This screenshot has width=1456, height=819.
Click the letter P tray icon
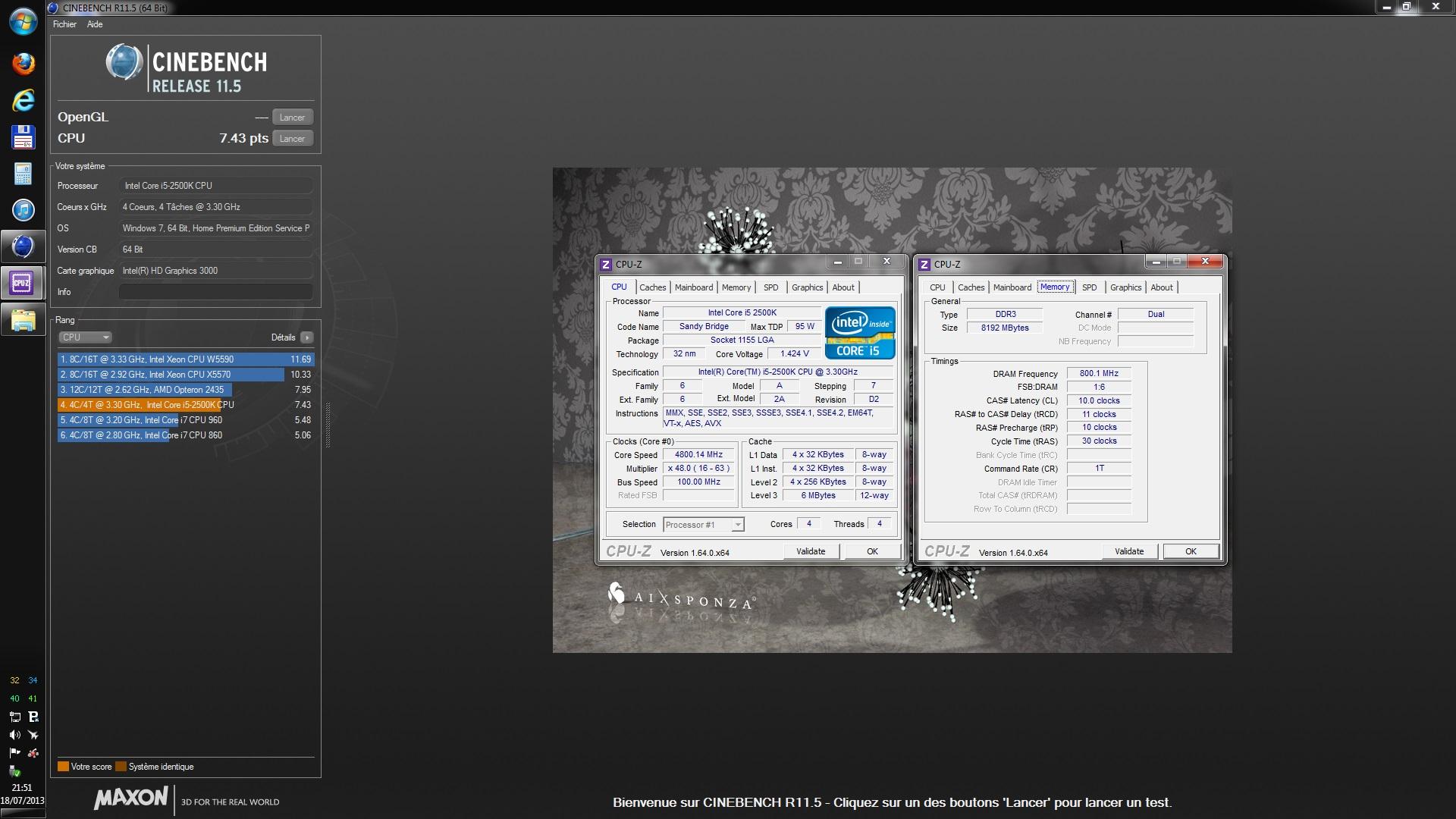tap(33, 717)
